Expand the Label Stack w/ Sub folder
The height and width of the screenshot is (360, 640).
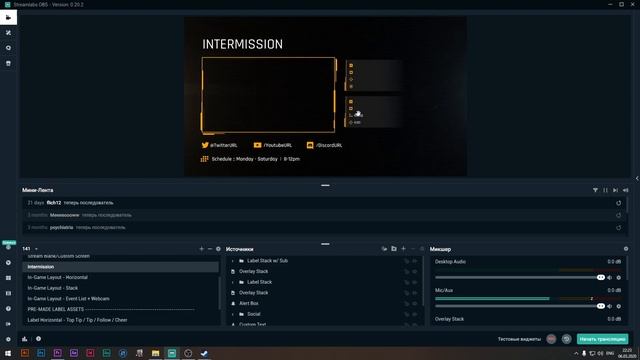click(x=233, y=261)
